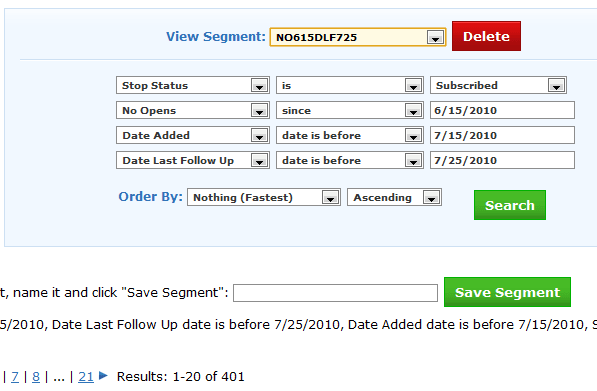Open Date Last Follow Up operator dropdown

click(x=350, y=160)
